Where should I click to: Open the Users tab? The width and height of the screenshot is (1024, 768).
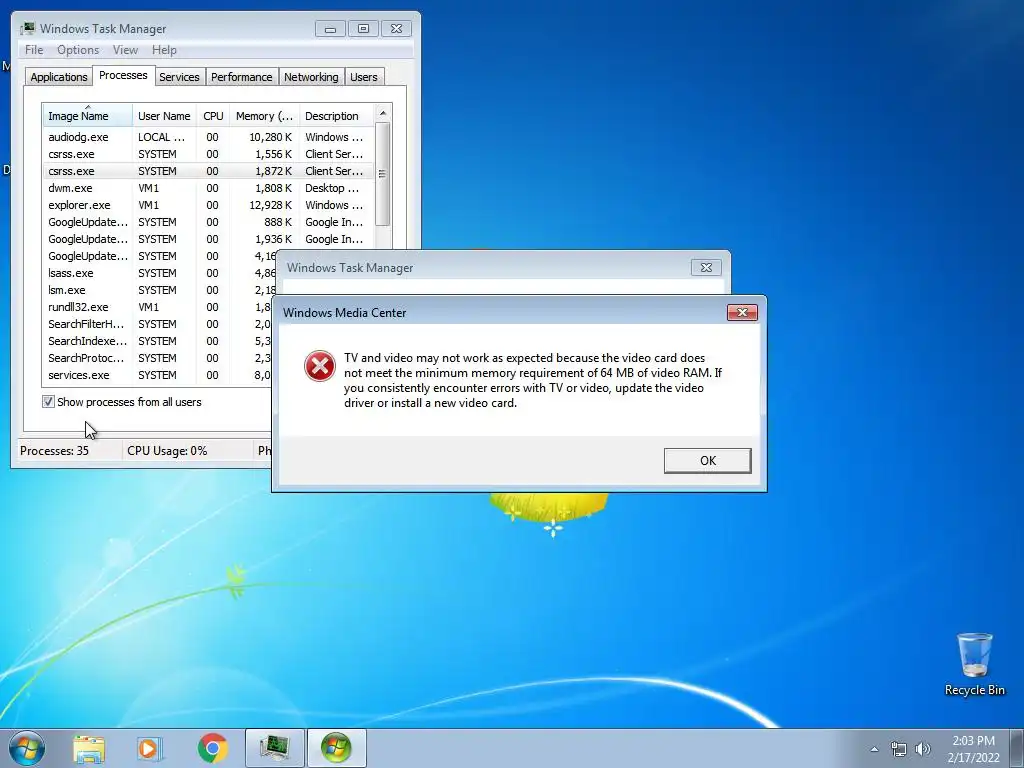[x=363, y=77]
